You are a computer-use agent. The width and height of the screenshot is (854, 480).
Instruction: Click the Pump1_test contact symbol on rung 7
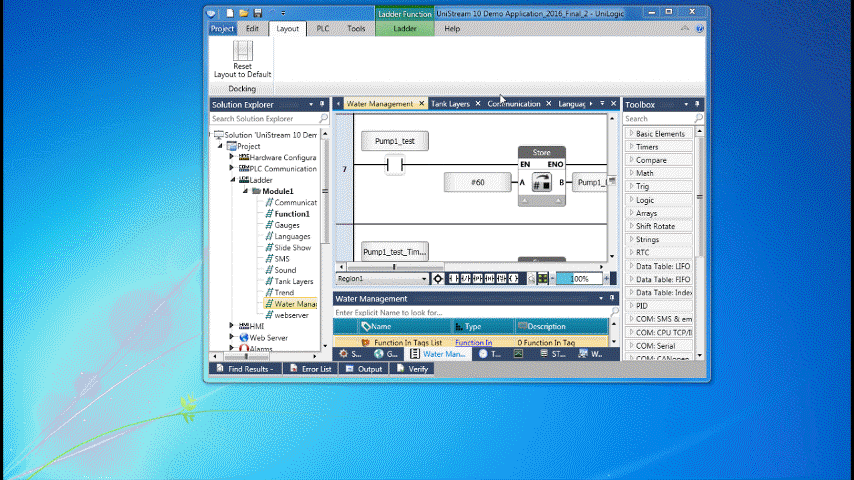pos(394,165)
